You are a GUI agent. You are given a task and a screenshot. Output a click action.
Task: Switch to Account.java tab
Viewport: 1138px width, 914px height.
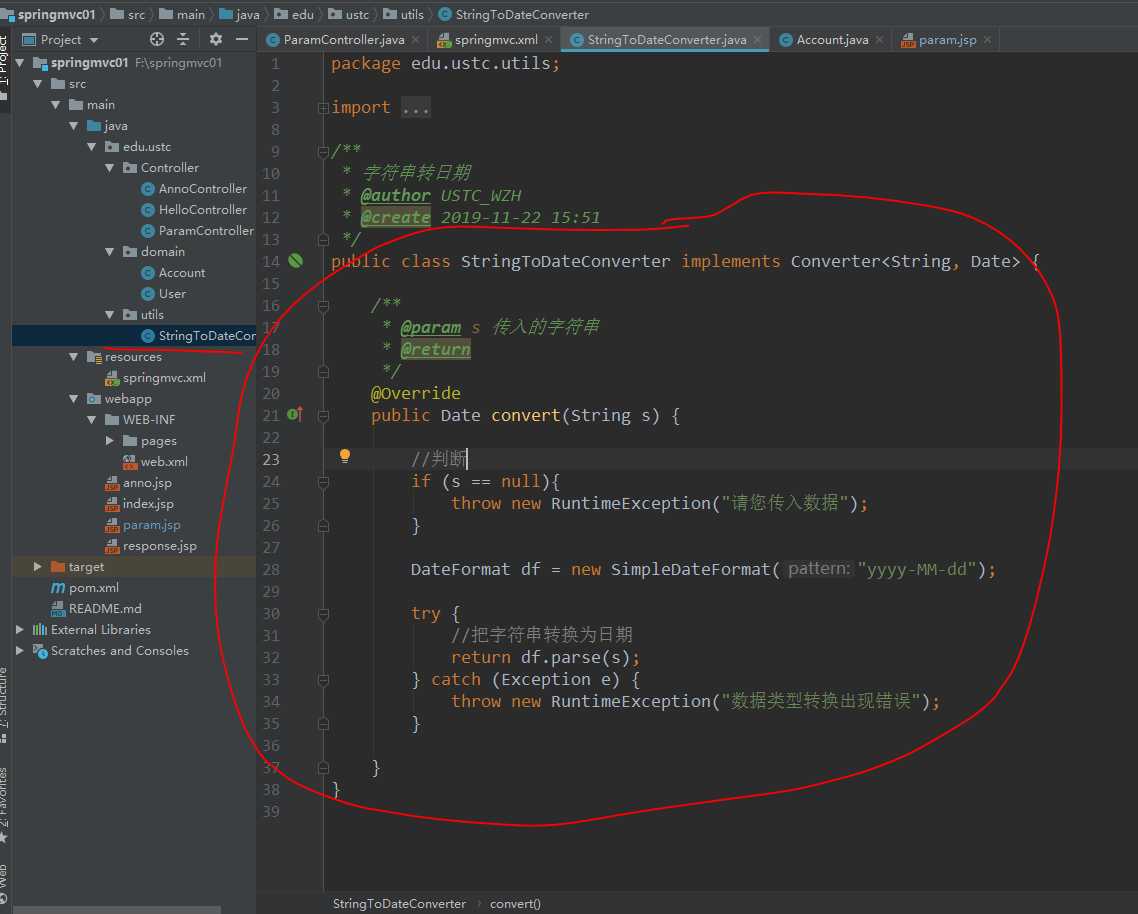[x=832, y=40]
